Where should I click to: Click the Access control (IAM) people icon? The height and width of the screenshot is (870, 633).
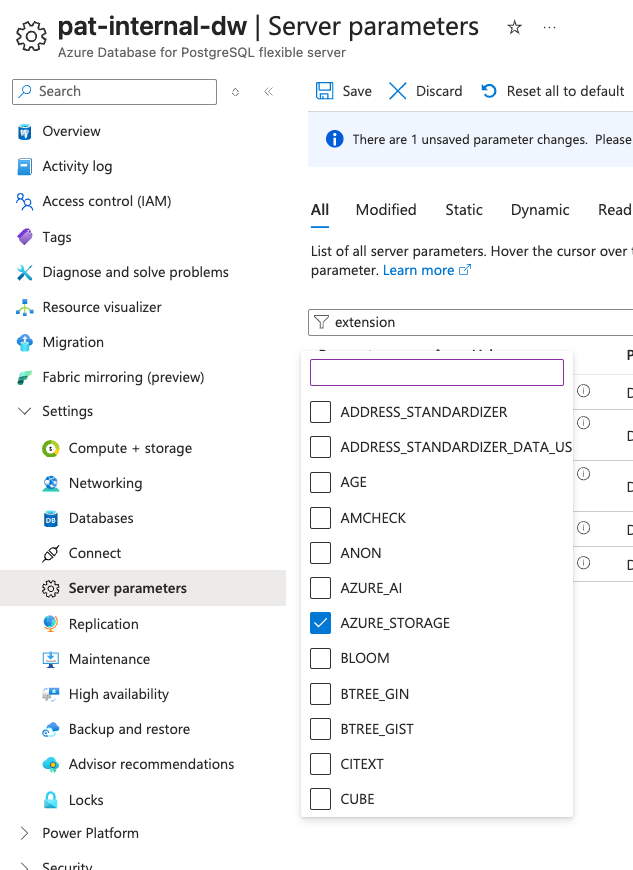pyautogui.click(x=24, y=201)
